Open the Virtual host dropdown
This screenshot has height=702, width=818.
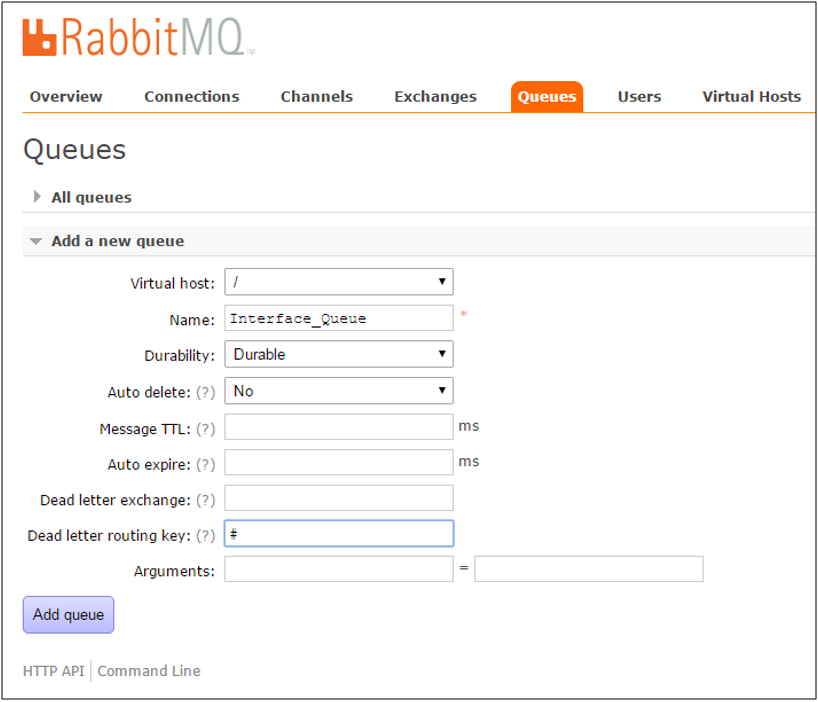(x=339, y=282)
